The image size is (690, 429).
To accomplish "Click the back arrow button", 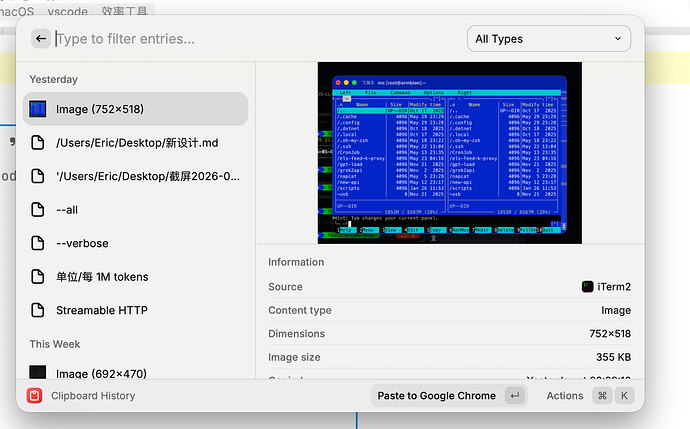I will (41, 39).
